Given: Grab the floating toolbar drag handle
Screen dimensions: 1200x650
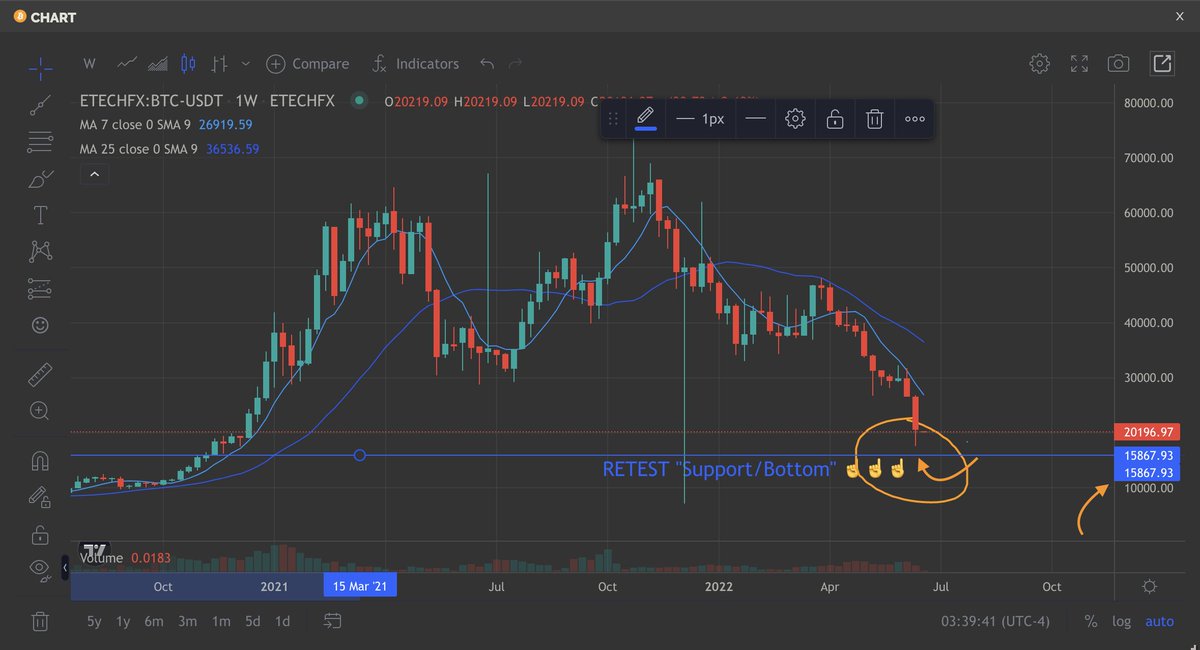Looking at the screenshot, I should [614, 118].
